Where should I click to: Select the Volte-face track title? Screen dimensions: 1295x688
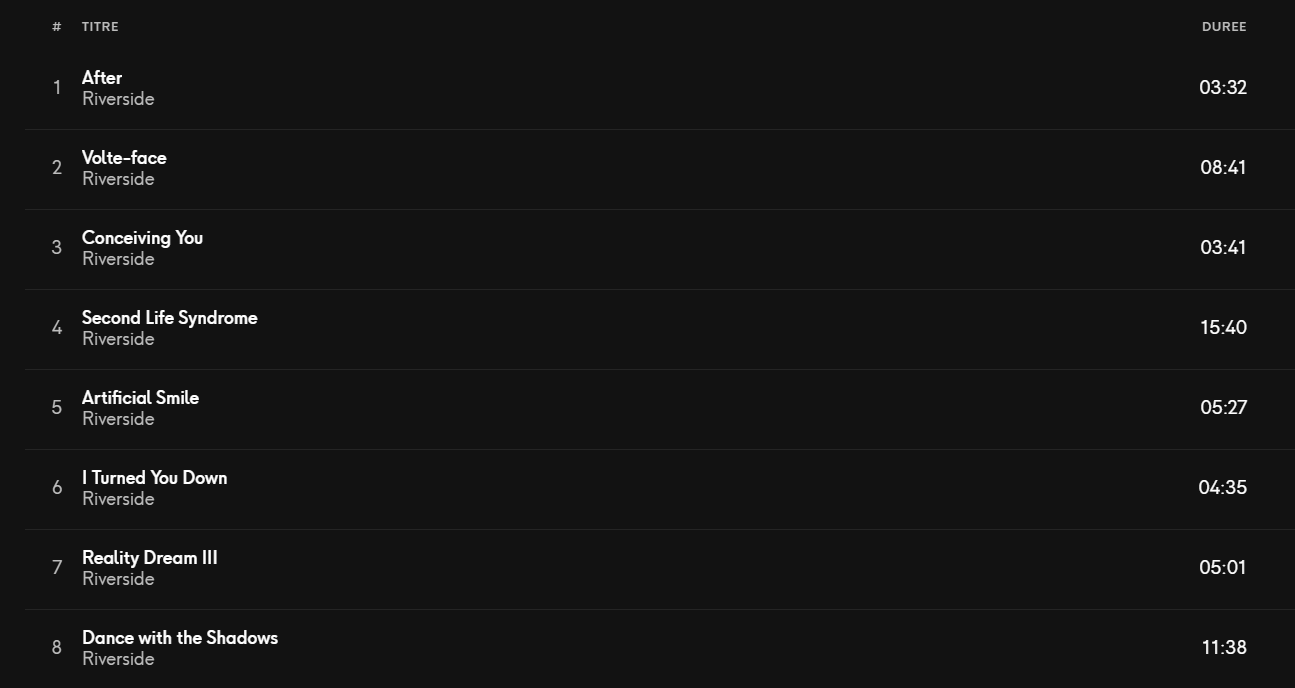pos(124,157)
